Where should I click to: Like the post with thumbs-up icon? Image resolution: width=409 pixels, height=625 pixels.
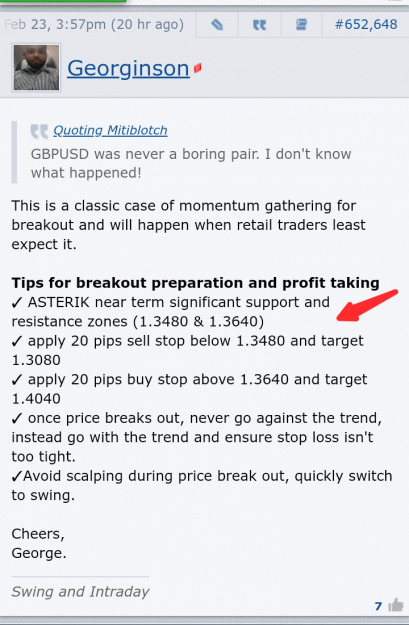pos(395,605)
